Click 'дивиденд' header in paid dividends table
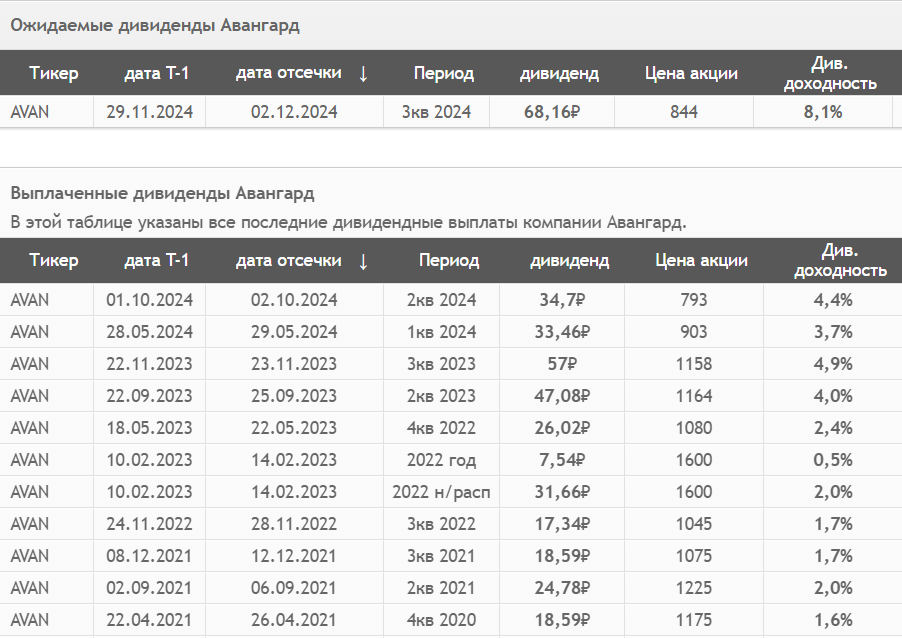Screen dimensions: 902x638 [x=569, y=261]
